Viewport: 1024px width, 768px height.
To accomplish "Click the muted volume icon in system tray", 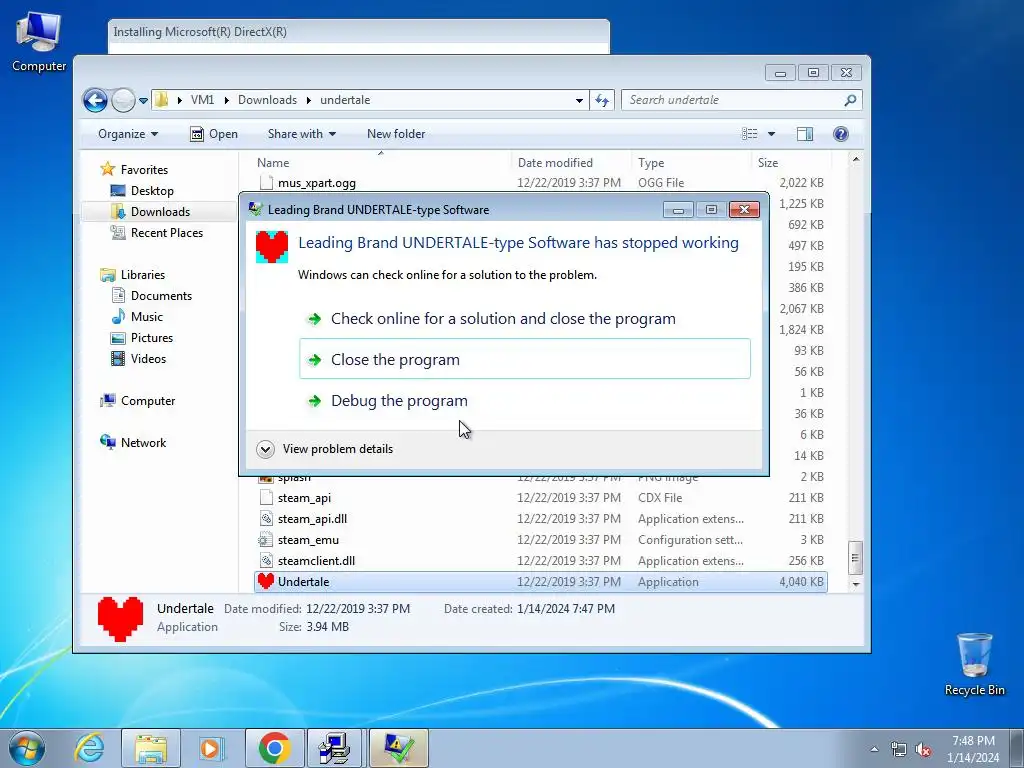I will pyautogui.click(x=923, y=750).
